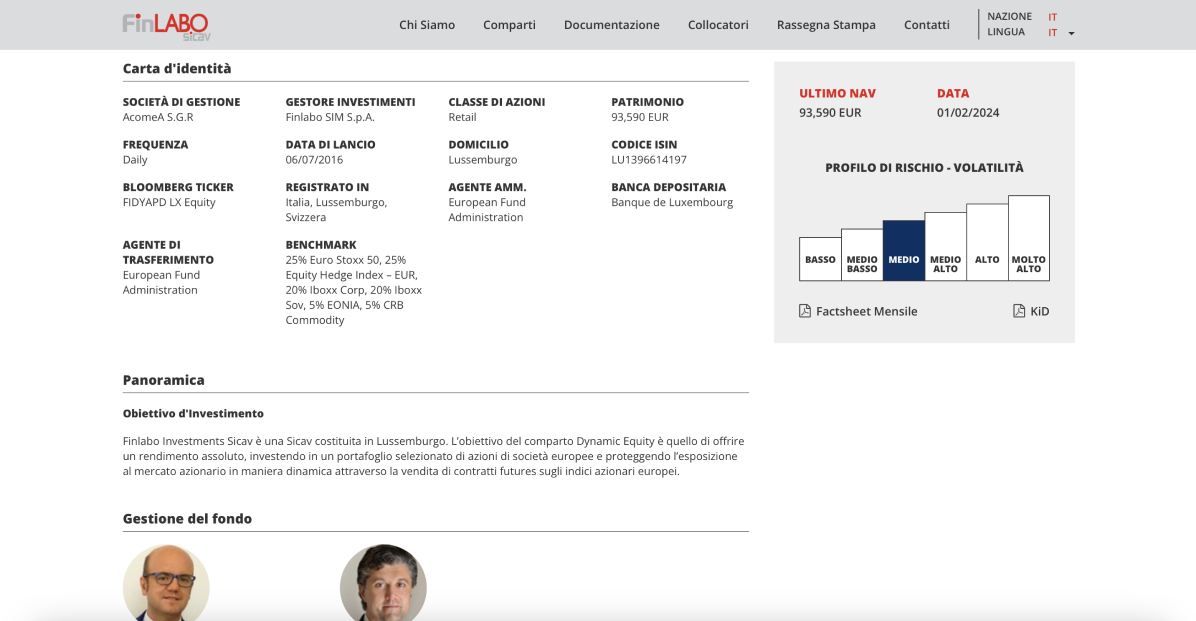
Task: Go to the Contatti page
Action: 927,24
